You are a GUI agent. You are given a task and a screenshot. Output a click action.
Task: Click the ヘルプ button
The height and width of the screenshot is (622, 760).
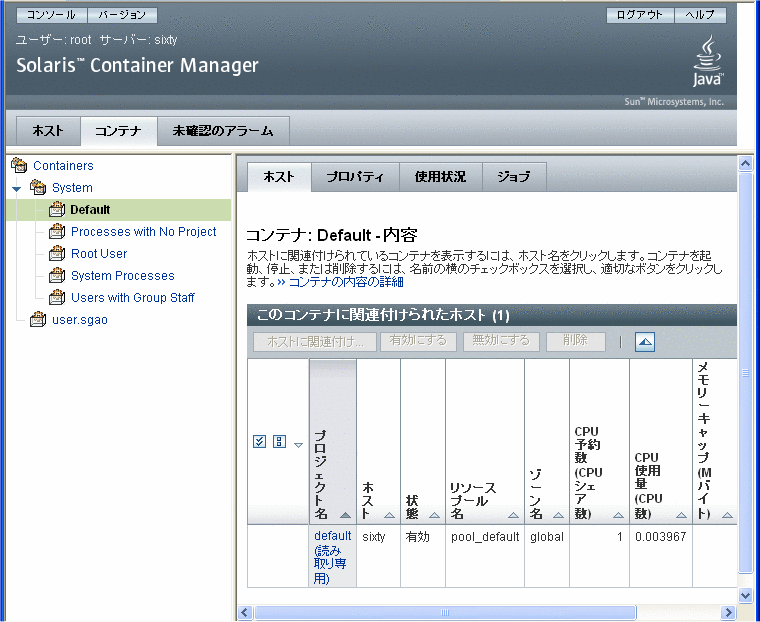click(x=700, y=15)
